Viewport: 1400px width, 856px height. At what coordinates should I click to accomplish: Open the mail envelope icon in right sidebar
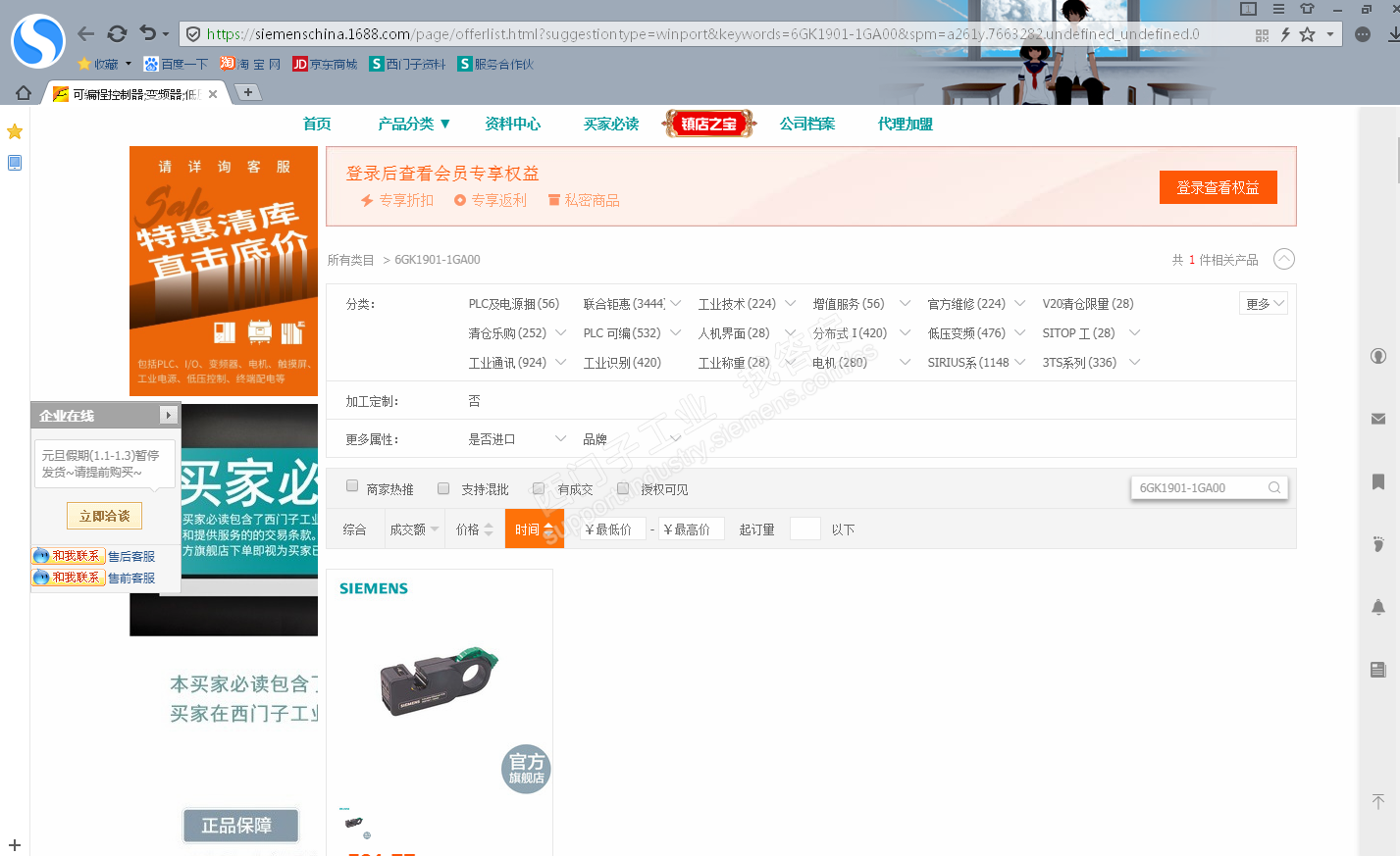coord(1378,419)
